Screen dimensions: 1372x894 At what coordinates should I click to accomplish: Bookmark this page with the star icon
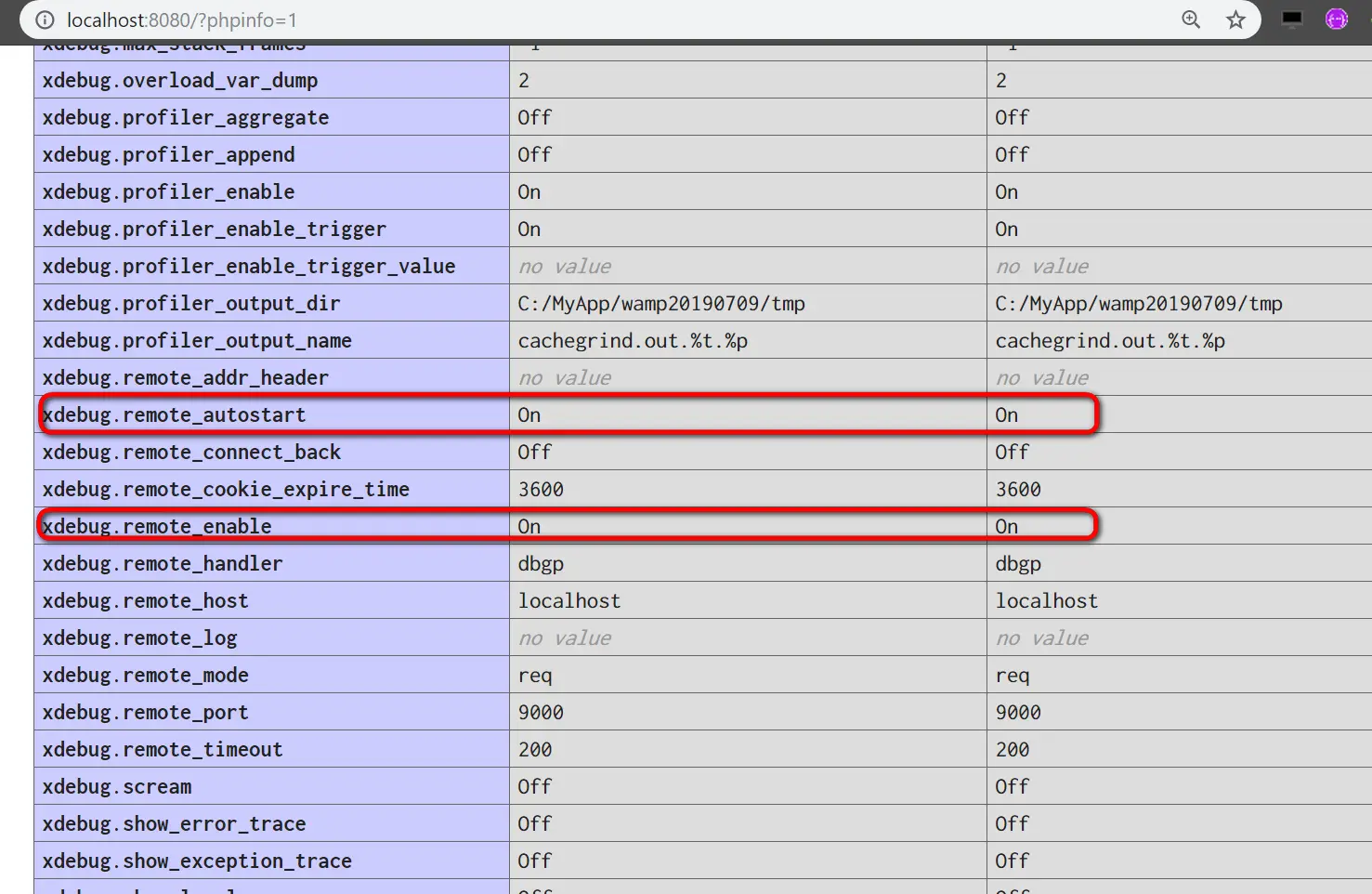(1235, 20)
